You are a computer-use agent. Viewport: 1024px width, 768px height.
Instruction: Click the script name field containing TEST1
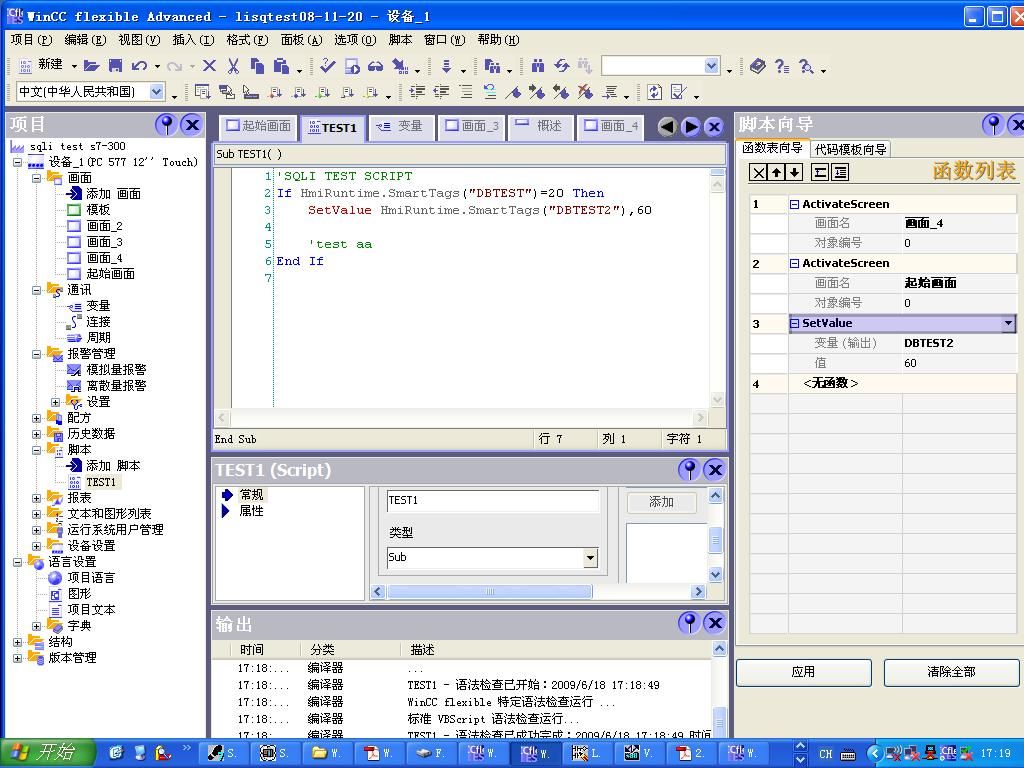coord(493,501)
